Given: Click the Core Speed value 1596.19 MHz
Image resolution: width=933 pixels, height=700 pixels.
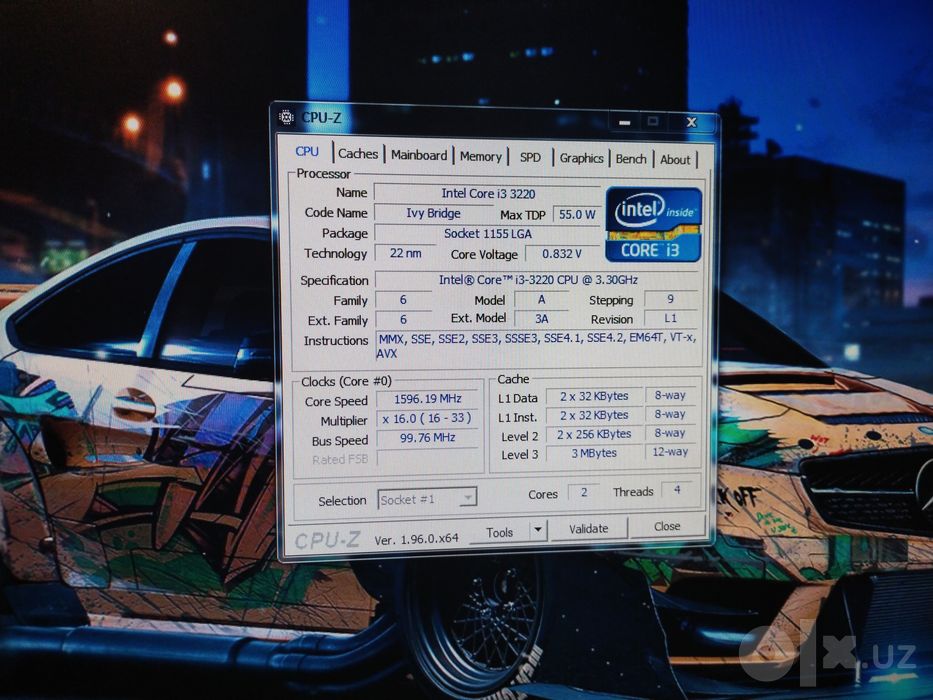Looking at the screenshot, I should point(428,399).
